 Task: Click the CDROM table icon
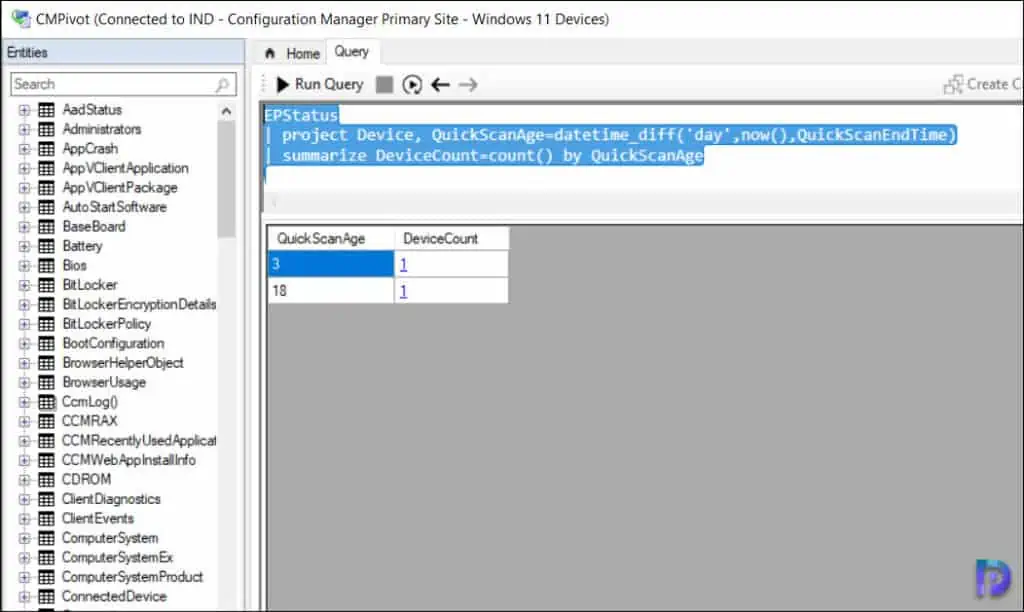tap(46, 479)
